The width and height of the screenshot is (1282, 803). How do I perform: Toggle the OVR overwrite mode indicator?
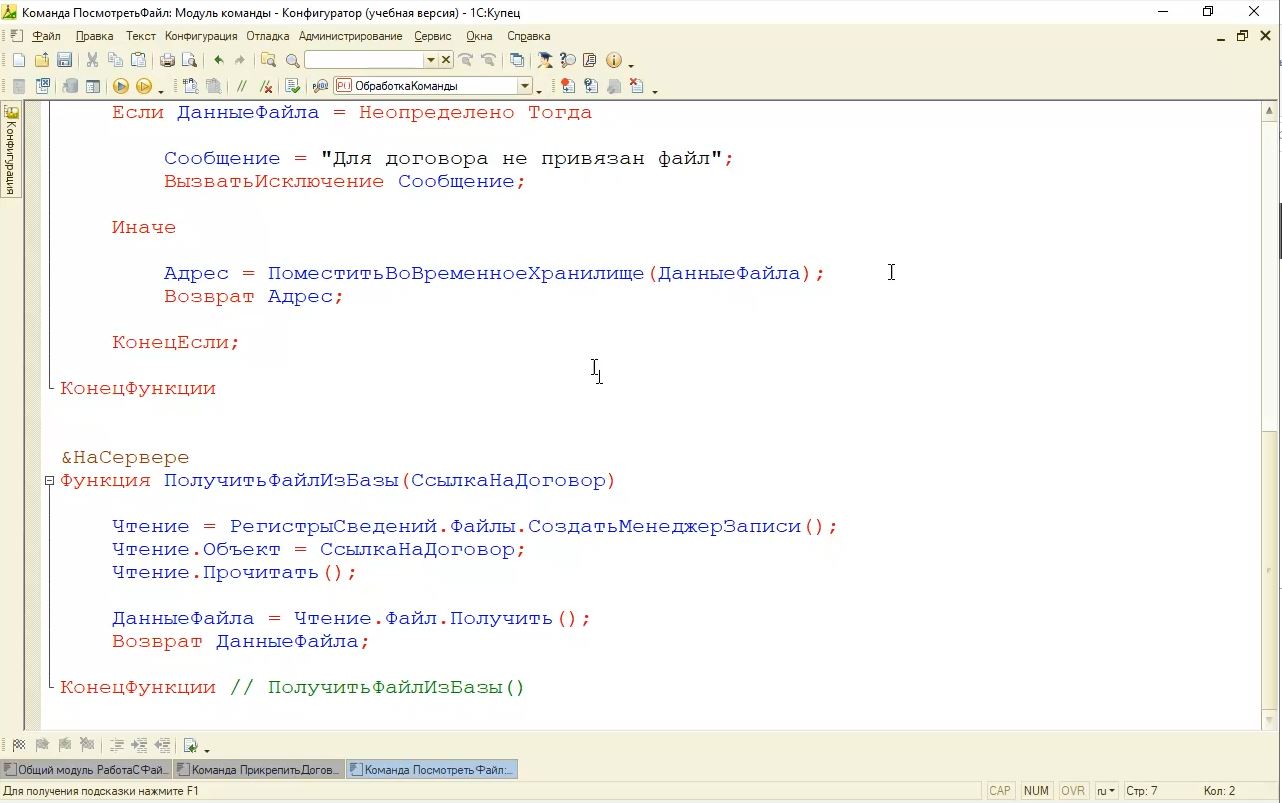1072,791
